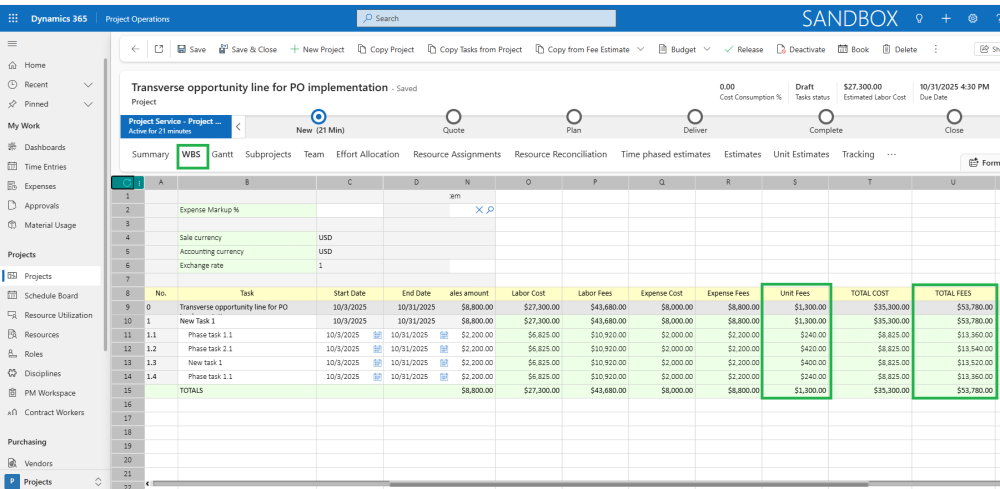Select the Quote stage circle
This screenshot has width=1000, height=489.
453,117
